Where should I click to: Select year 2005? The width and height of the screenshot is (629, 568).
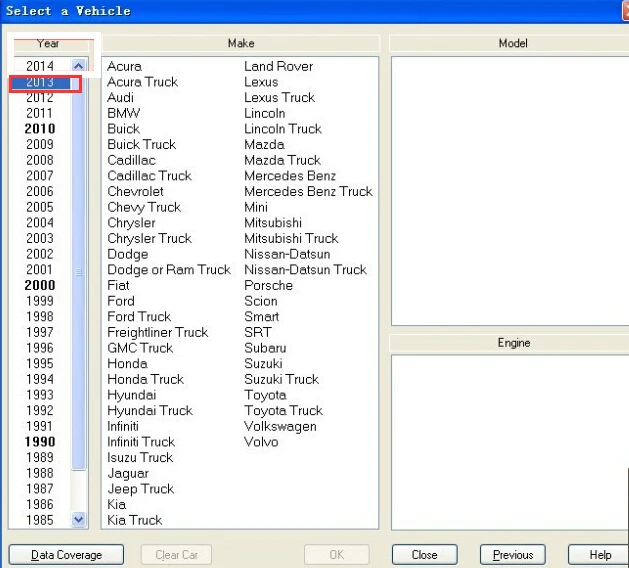coord(40,207)
